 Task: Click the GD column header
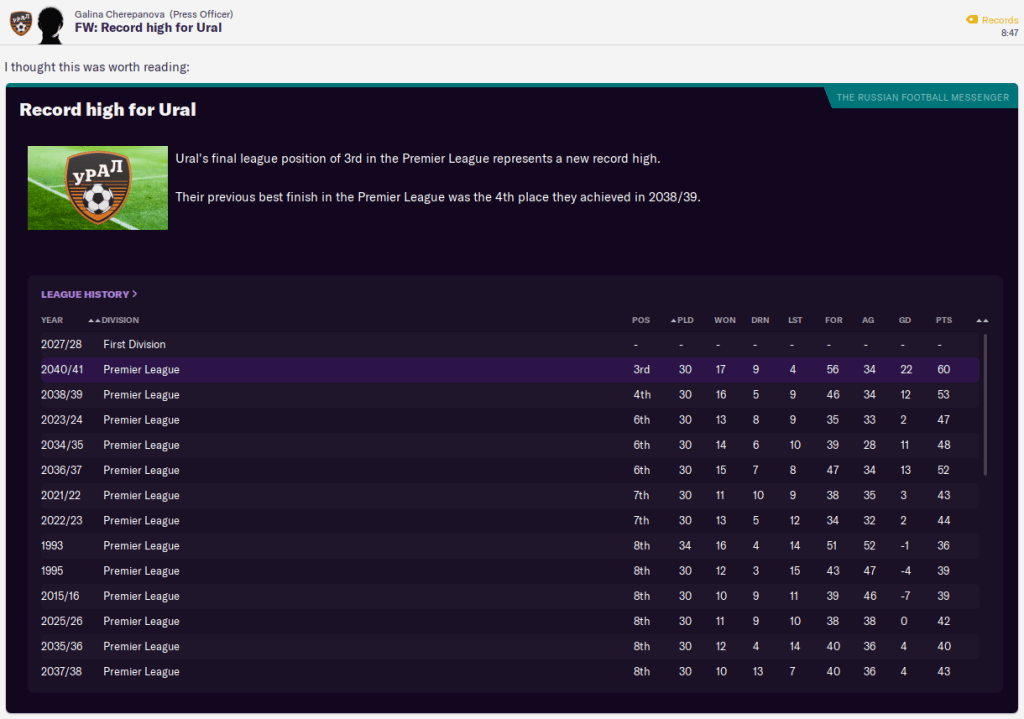(x=905, y=320)
